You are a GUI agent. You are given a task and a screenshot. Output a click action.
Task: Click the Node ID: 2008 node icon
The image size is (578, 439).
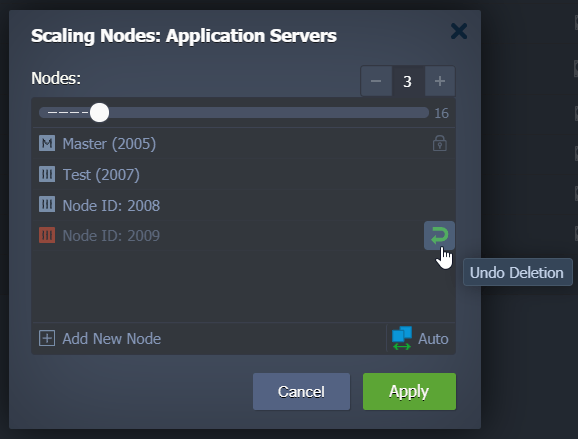click(47, 205)
